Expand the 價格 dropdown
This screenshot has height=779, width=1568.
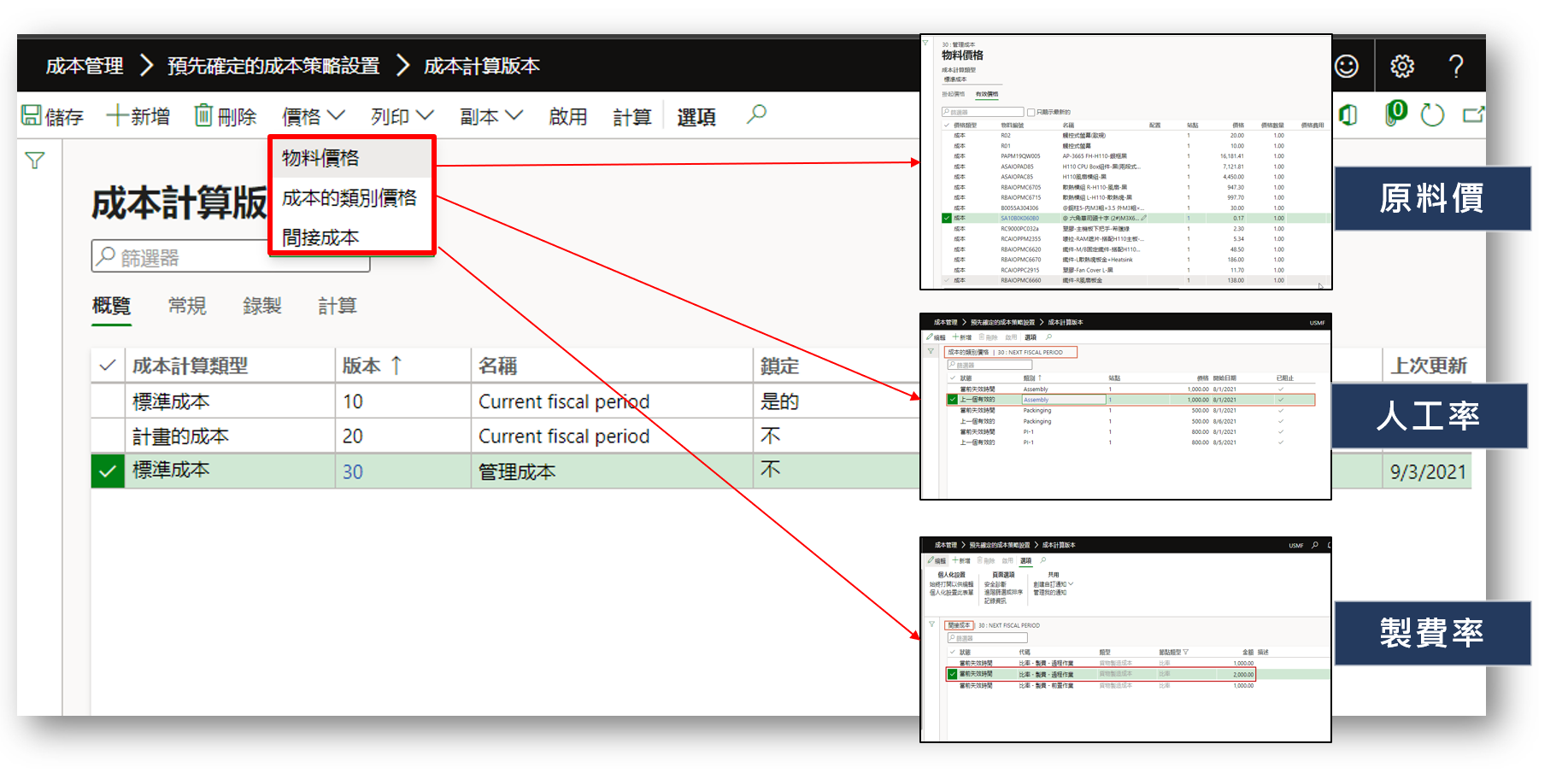click(x=312, y=114)
